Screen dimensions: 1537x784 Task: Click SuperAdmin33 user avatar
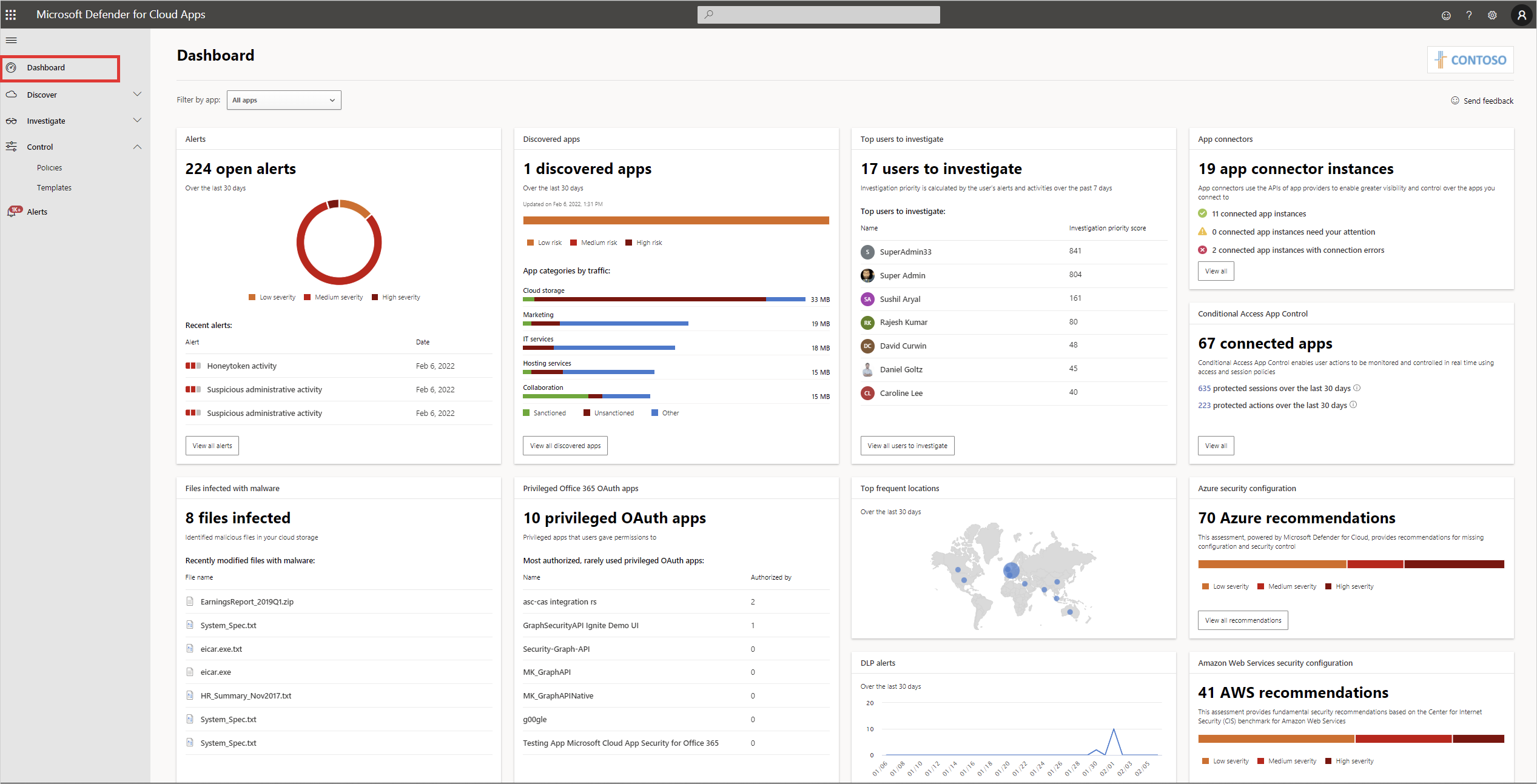click(x=867, y=252)
